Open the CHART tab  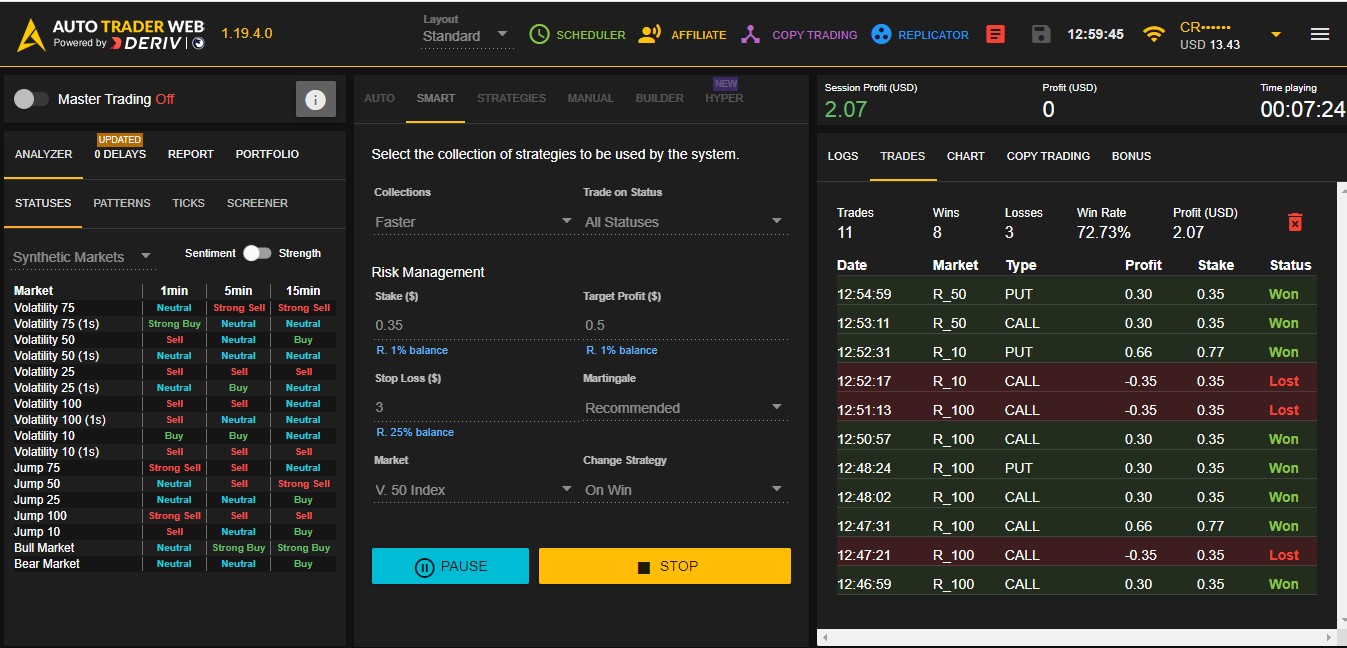click(965, 156)
